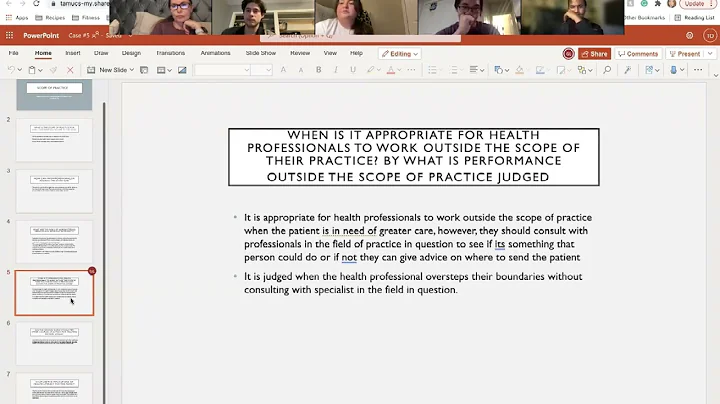
Task: Select slide 2 thumbnail
Action: (x=54, y=140)
